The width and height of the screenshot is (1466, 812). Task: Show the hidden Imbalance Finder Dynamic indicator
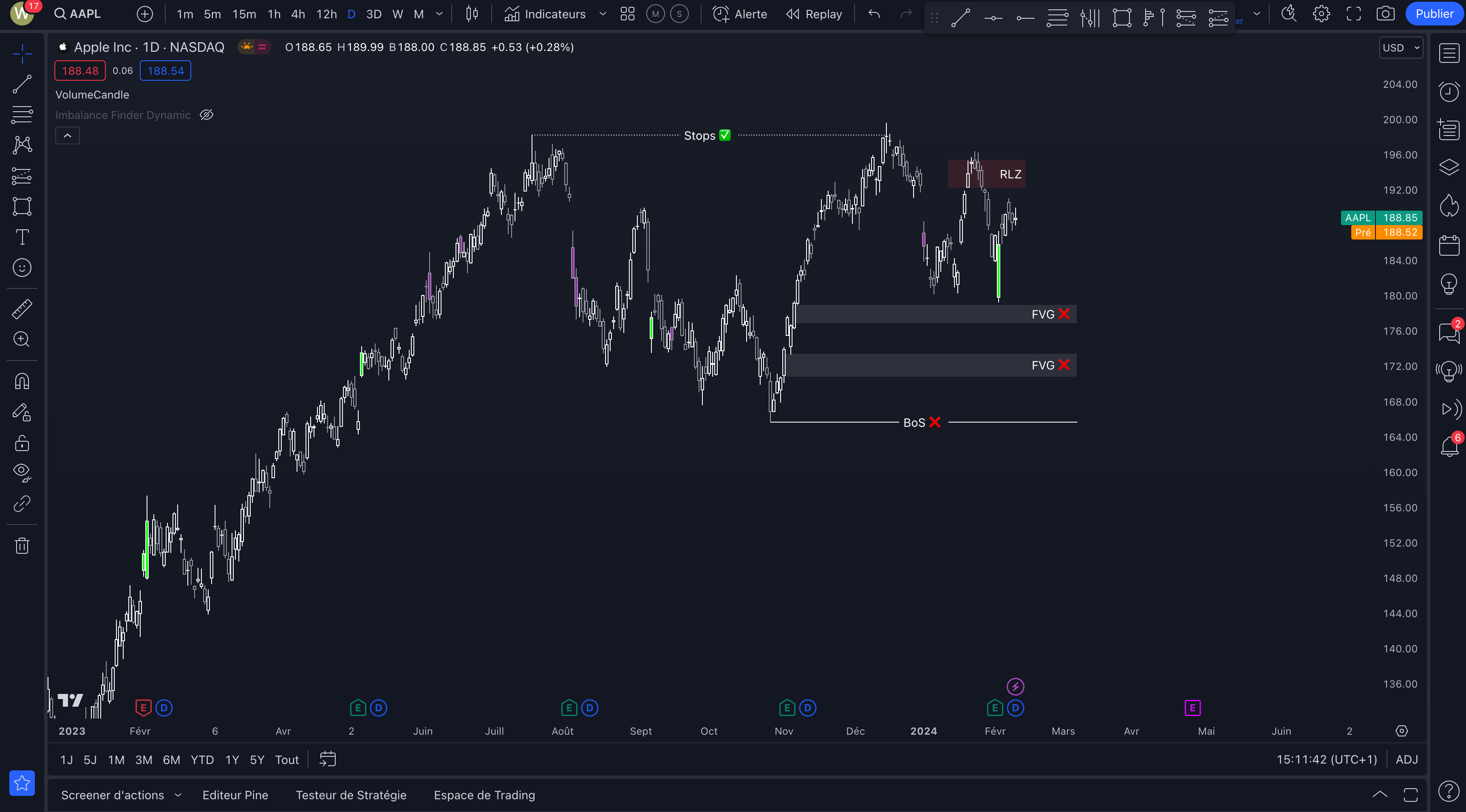point(207,115)
